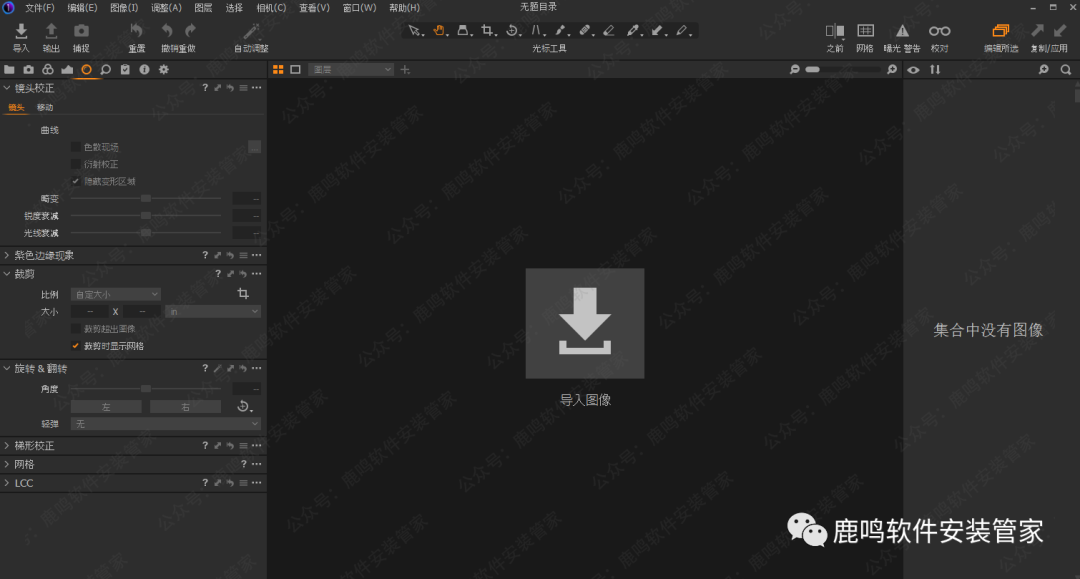Toggle the 曝光警告 exposure warning icon
Viewport: 1080px width, 579px height.
tap(902, 32)
